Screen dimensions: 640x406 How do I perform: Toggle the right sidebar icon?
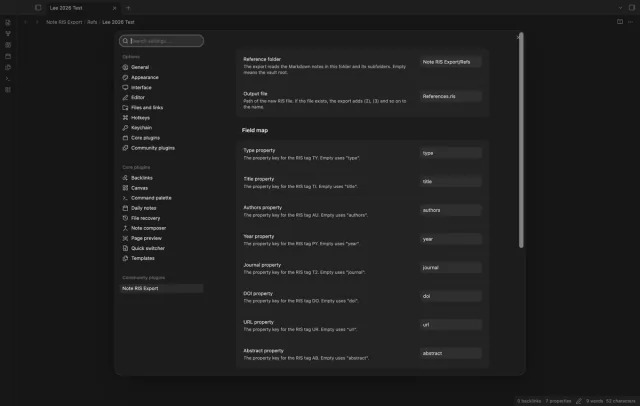tap(632, 7)
